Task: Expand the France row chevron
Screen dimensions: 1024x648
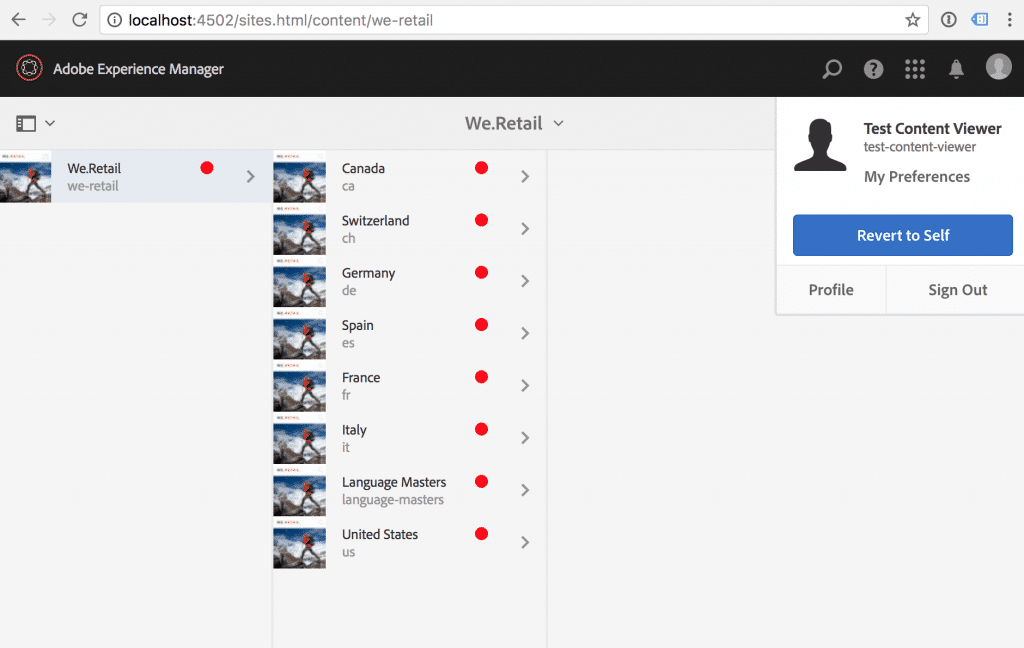Action: pos(525,385)
